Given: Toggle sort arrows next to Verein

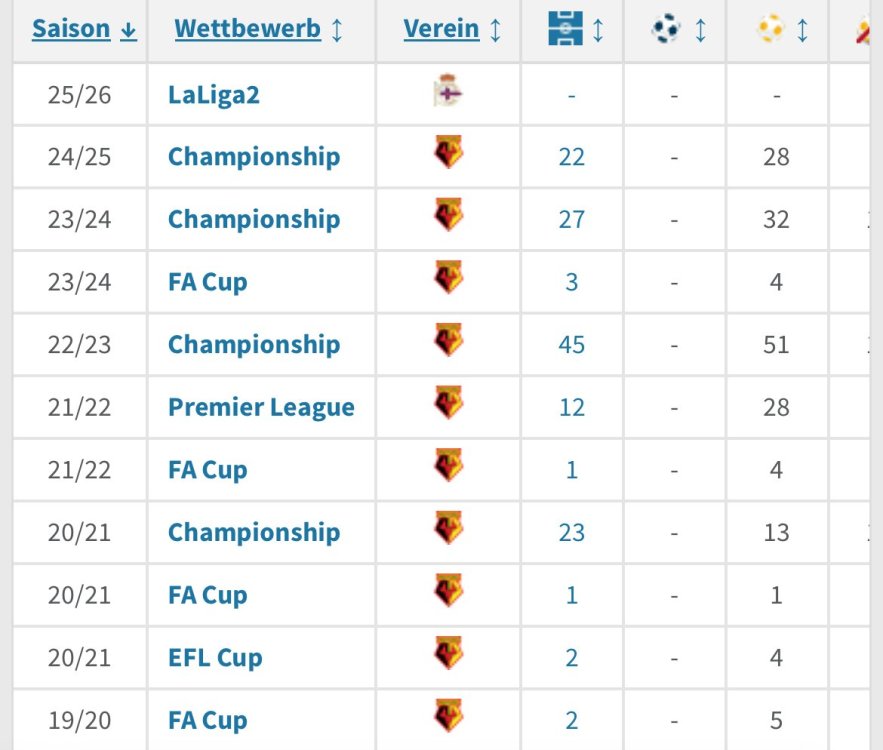Looking at the screenshot, I should tap(496, 30).
